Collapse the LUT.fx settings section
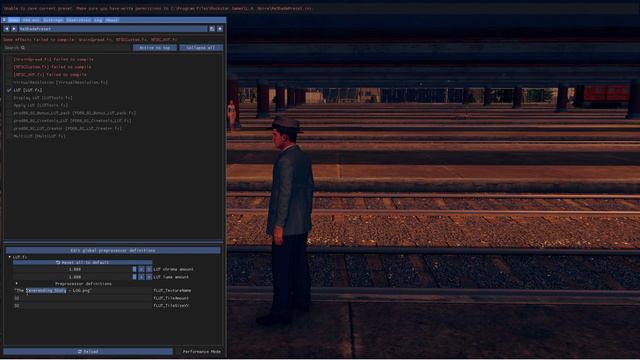The image size is (640, 360). coord(9,257)
